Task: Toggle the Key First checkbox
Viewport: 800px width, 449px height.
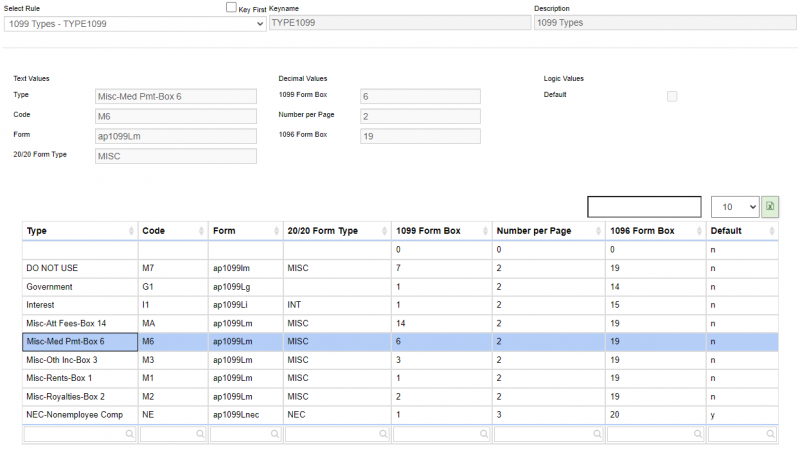Action: tap(231, 7)
